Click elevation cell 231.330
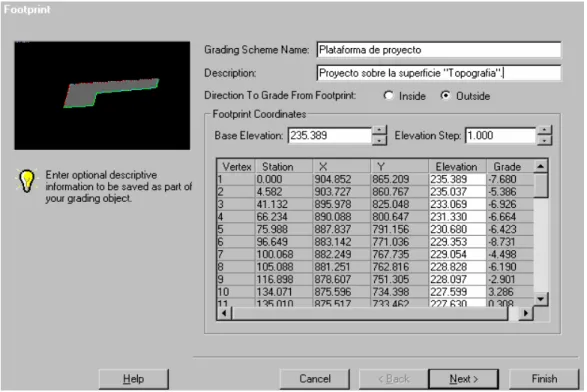The width and height of the screenshot is (587, 392). (457, 216)
